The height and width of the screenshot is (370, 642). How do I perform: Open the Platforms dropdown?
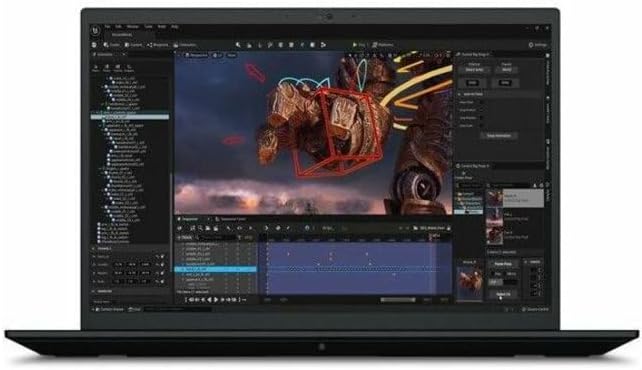coord(383,45)
